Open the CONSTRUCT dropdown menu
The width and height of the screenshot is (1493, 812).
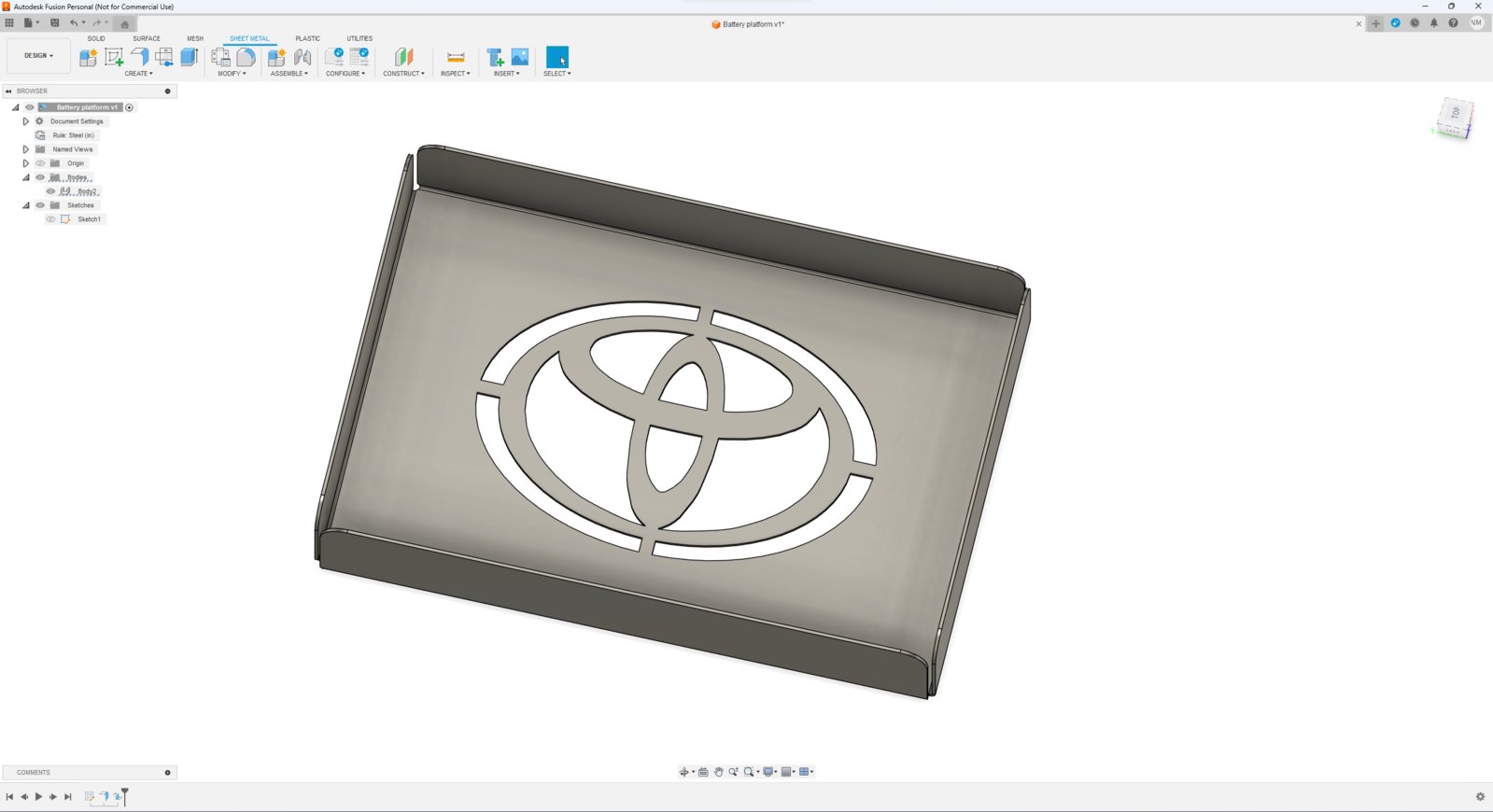pos(403,74)
